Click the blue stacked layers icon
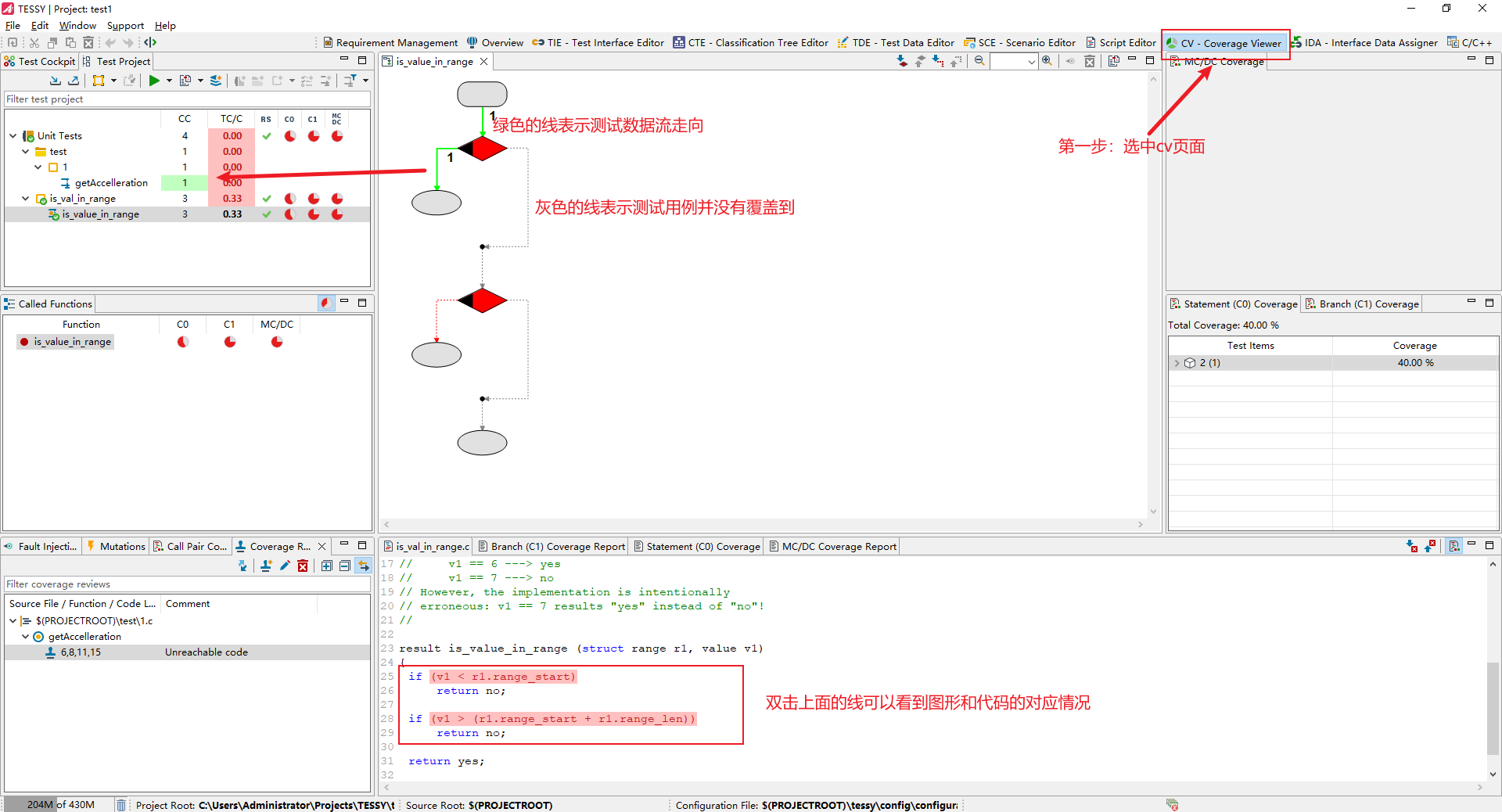This screenshot has height=812, width=1502. (216, 81)
